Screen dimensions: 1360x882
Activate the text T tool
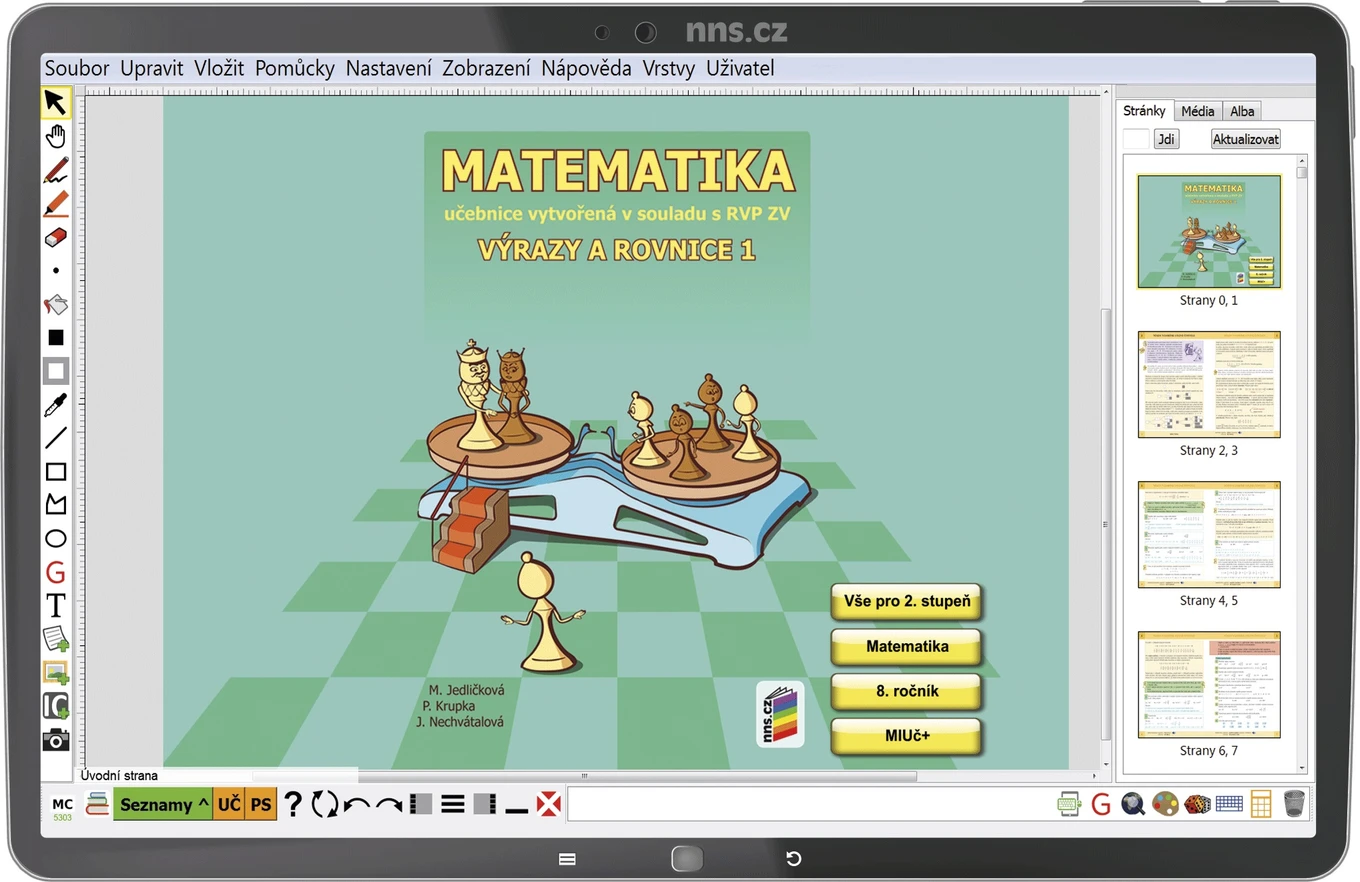pos(56,605)
